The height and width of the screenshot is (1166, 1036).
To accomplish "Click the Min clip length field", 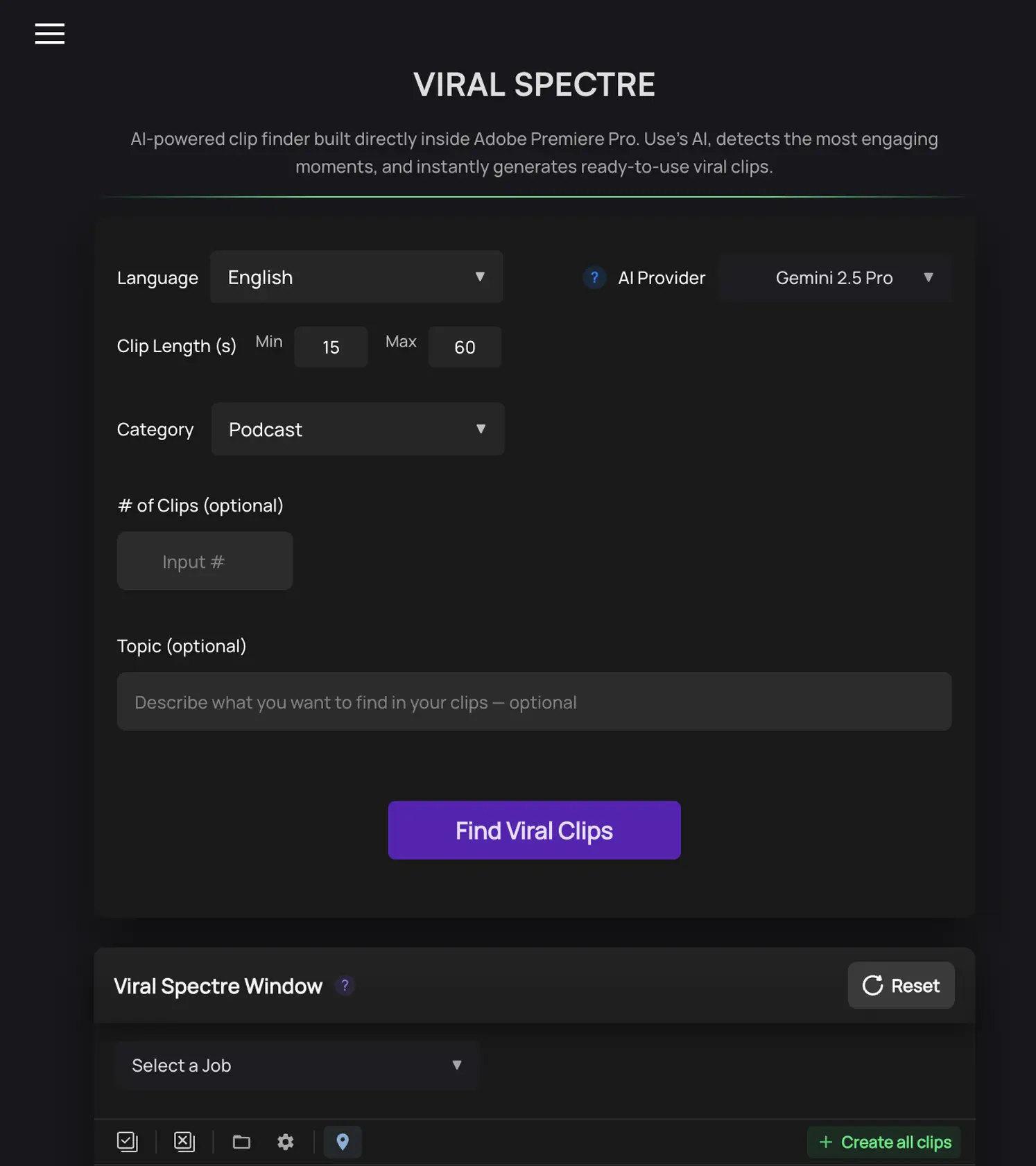I will 331,347.
